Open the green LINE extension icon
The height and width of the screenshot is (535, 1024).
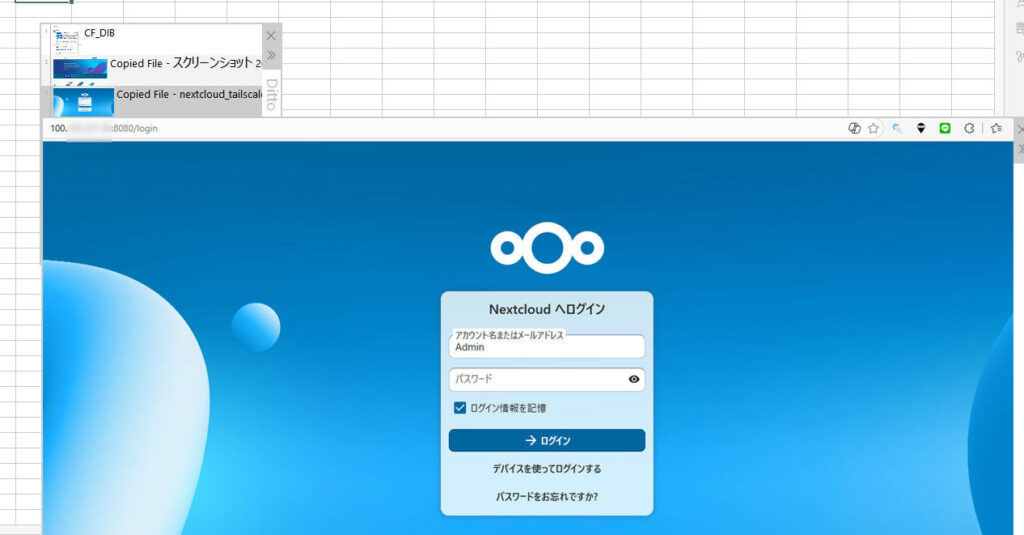(x=945, y=128)
